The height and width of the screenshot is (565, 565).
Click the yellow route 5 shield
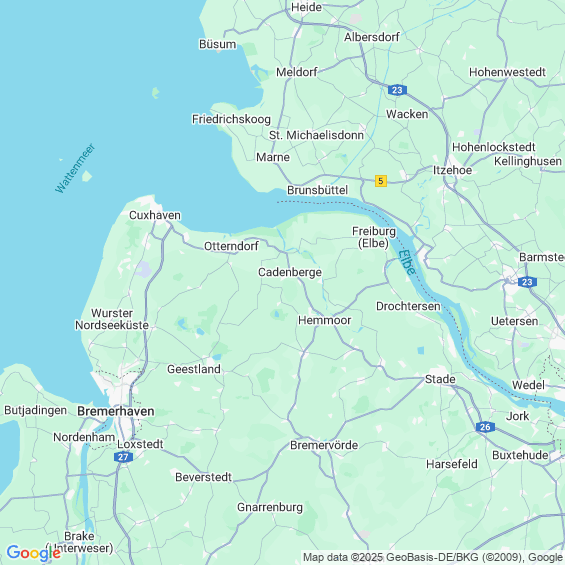[381, 181]
